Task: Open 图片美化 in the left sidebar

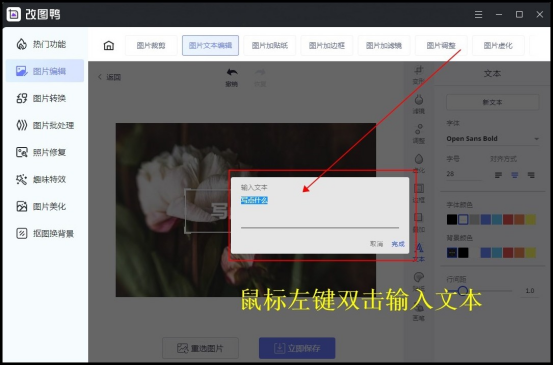Action: pyautogui.click(x=45, y=206)
